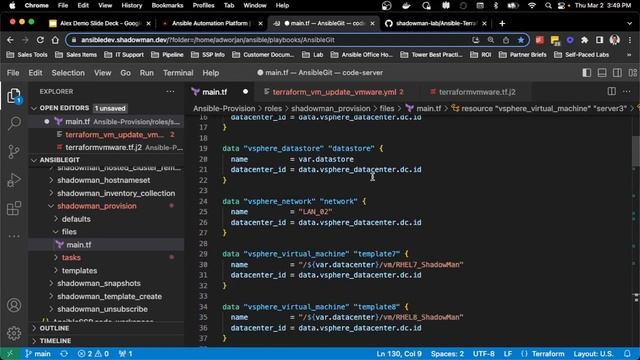The image size is (640, 360).
Task: Open the Go menu in code-server
Action: (x=125, y=73)
